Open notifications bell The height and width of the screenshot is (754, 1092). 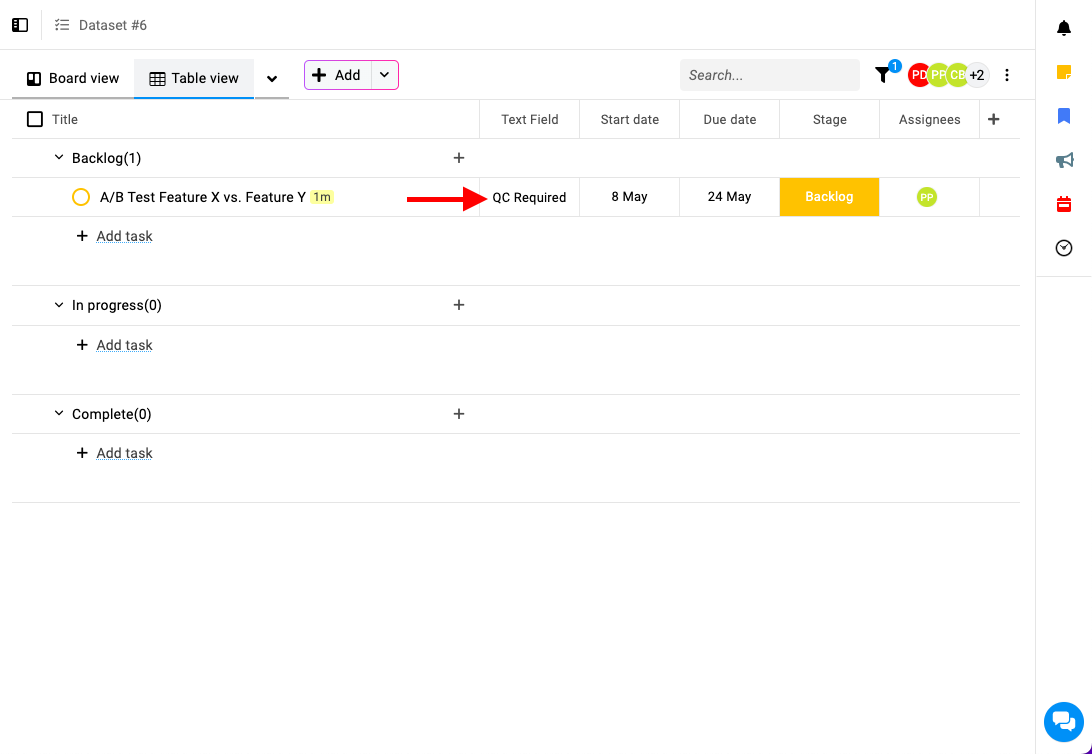[1063, 28]
